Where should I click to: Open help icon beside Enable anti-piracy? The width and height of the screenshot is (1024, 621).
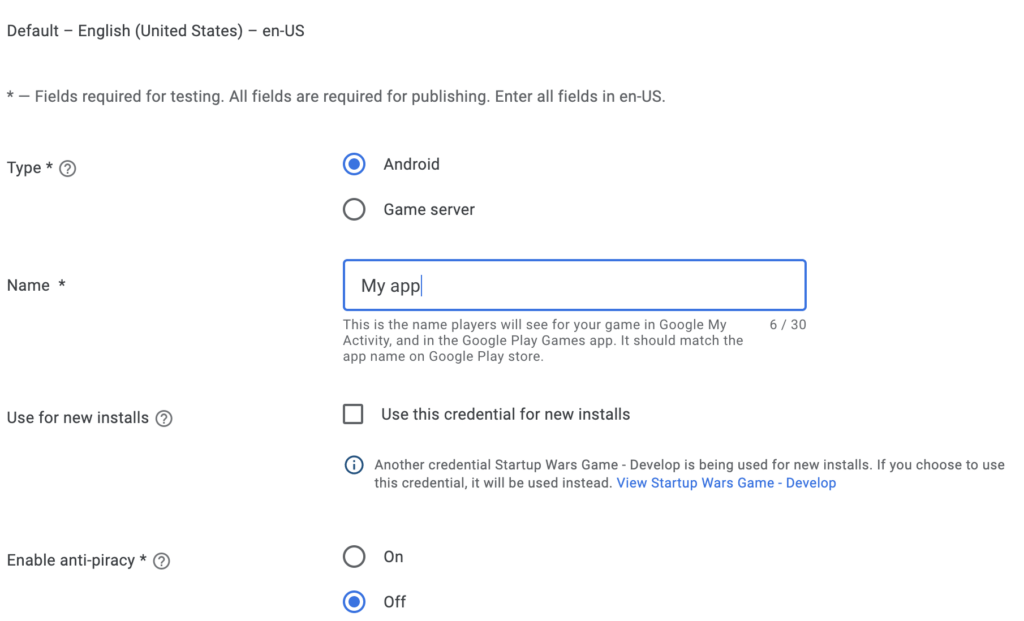161,561
